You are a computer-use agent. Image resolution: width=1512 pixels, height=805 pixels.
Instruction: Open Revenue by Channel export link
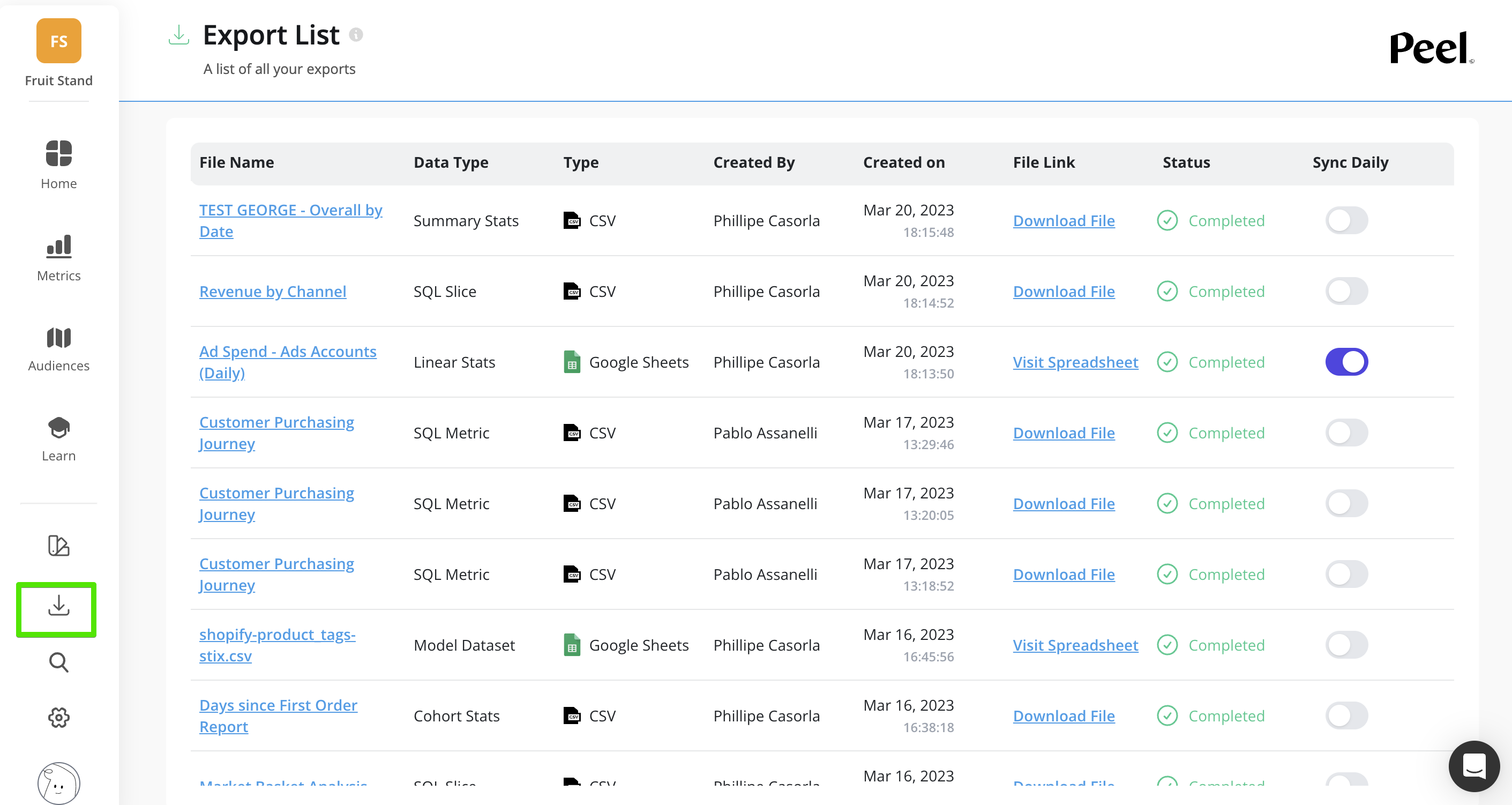coord(272,292)
